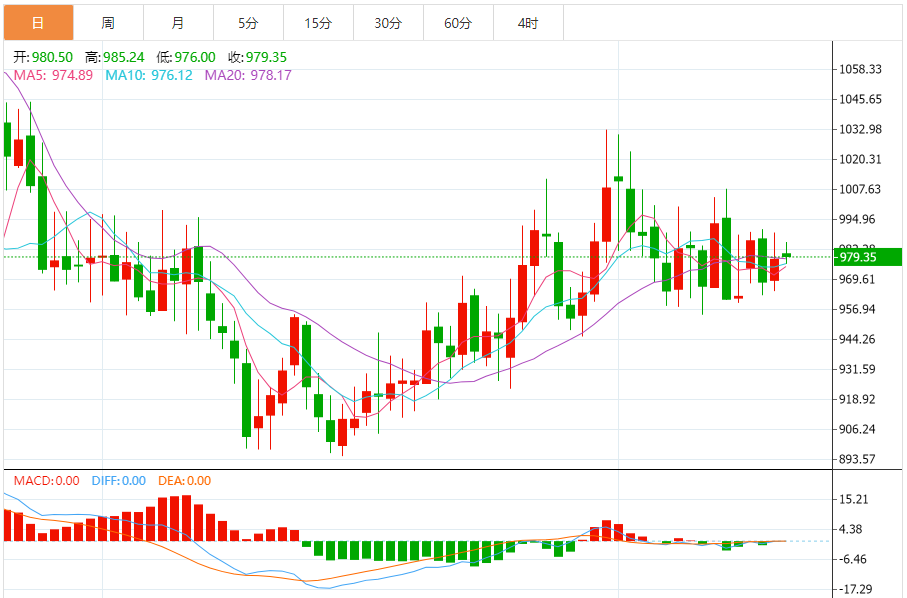Click the 1032.98 price axis label
The height and width of the screenshot is (598, 907).
pyautogui.click(x=860, y=130)
